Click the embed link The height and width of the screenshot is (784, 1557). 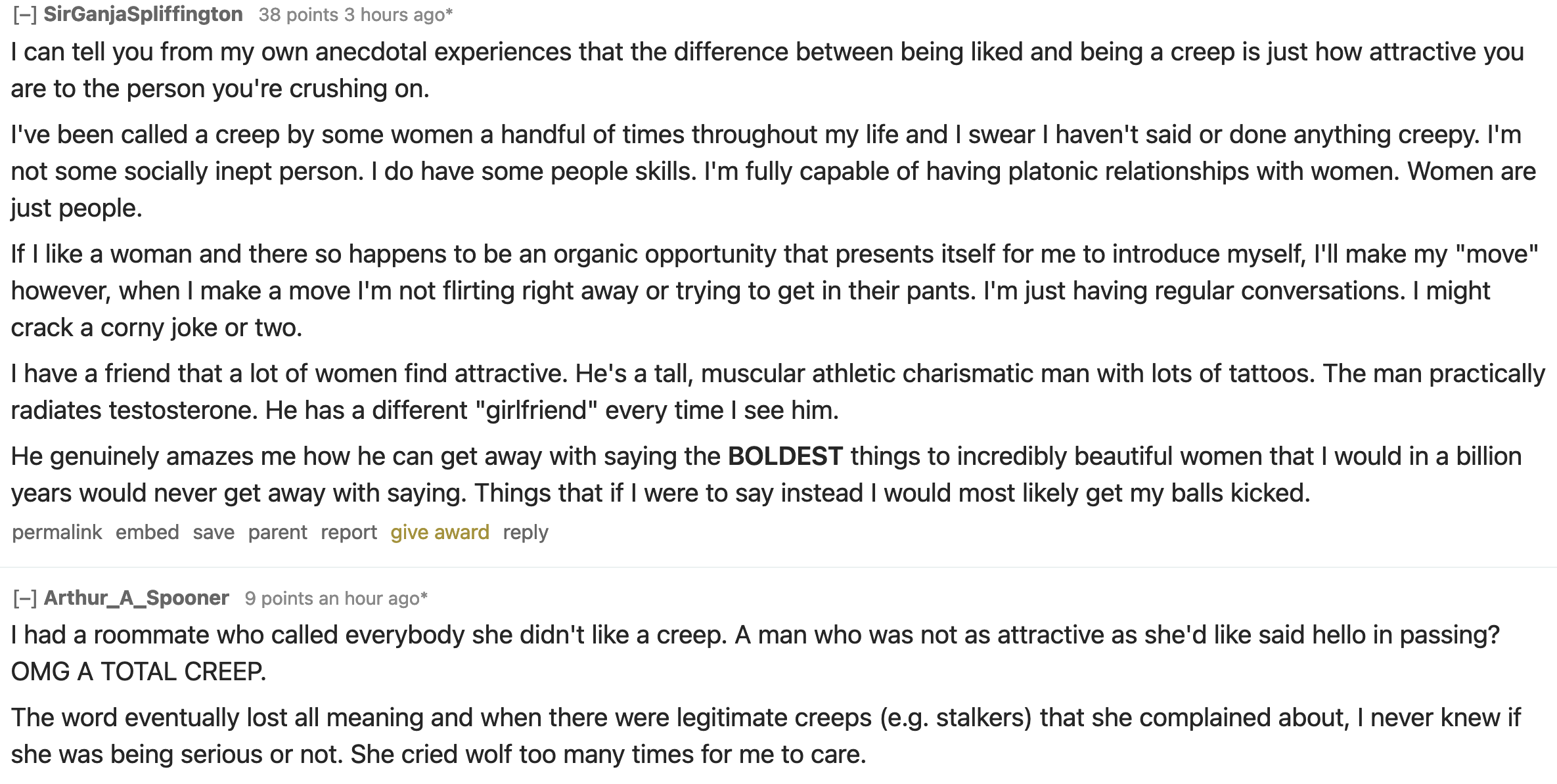point(147,532)
